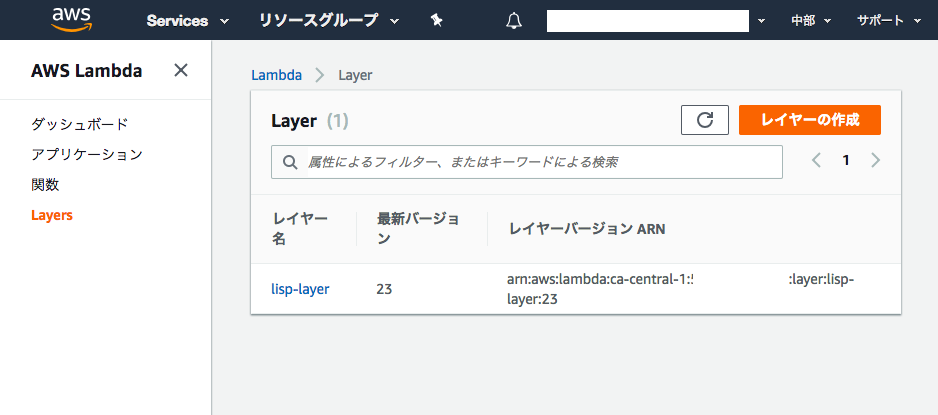
Task: Click the search magnifier icon
Action: pyautogui.click(x=290, y=163)
